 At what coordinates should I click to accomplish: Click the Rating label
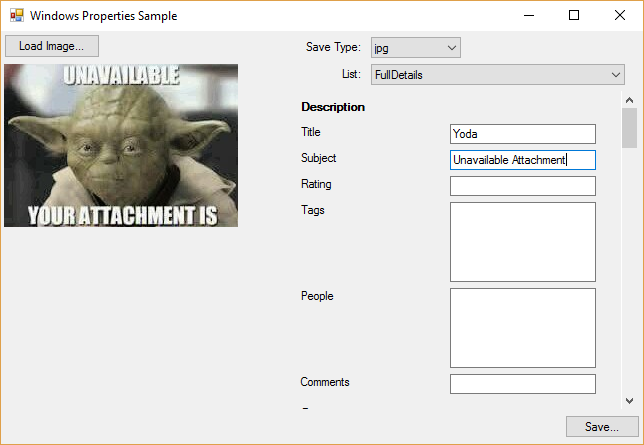click(316, 184)
